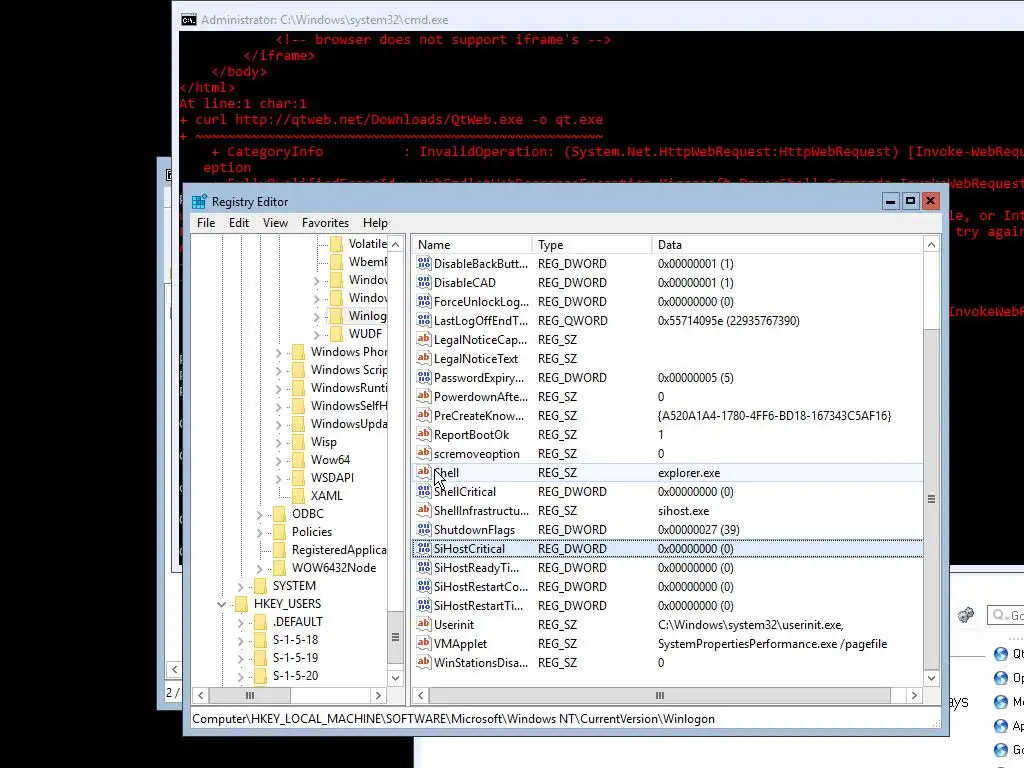Click the cmd.exe window title icon
The height and width of the screenshot is (768, 1024).
point(189,20)
